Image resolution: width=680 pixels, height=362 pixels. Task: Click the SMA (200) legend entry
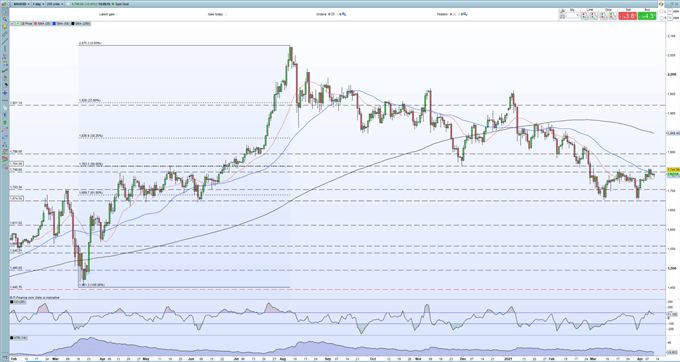point(82,24)
